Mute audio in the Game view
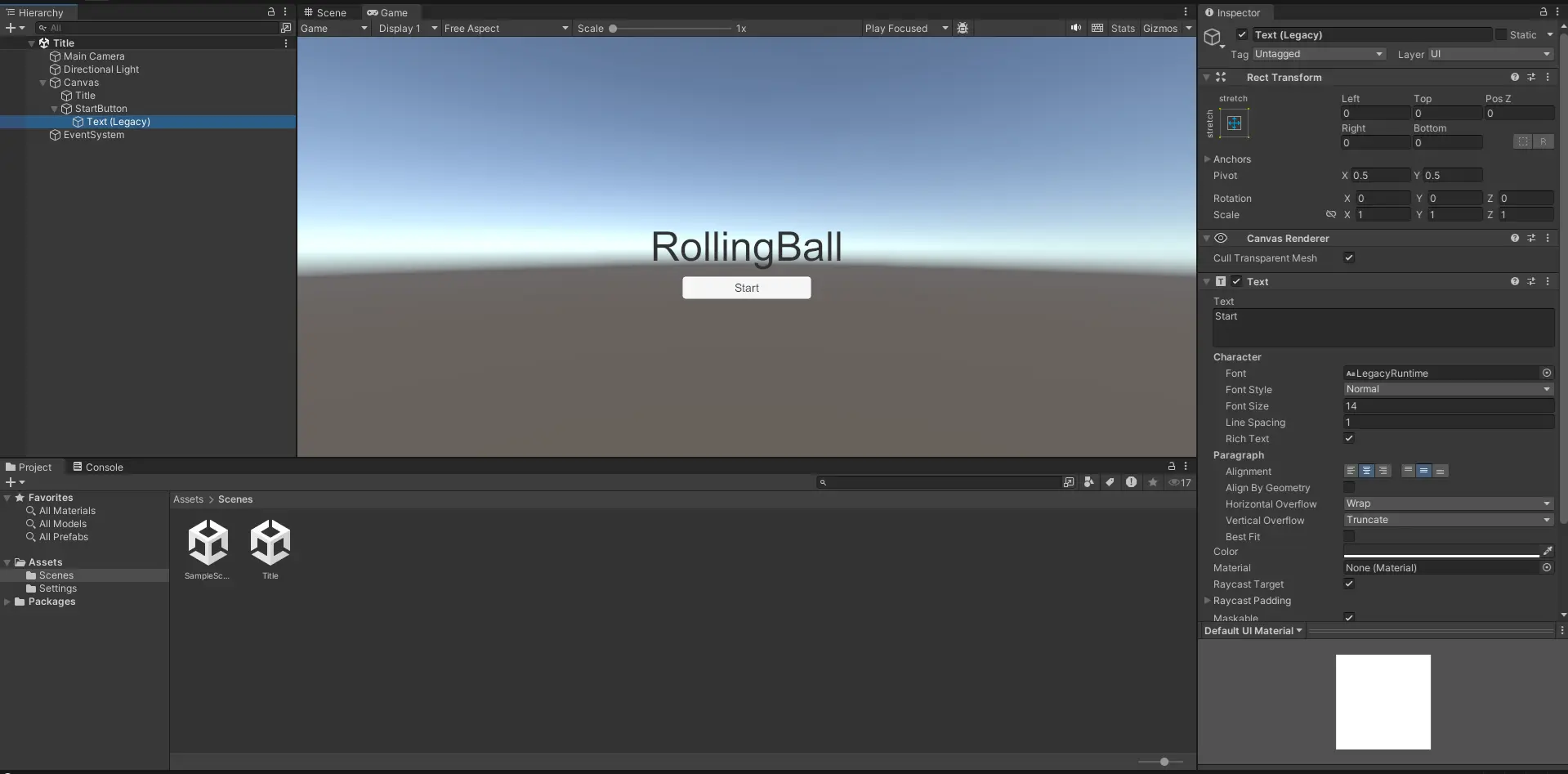 coord(1074,28)
